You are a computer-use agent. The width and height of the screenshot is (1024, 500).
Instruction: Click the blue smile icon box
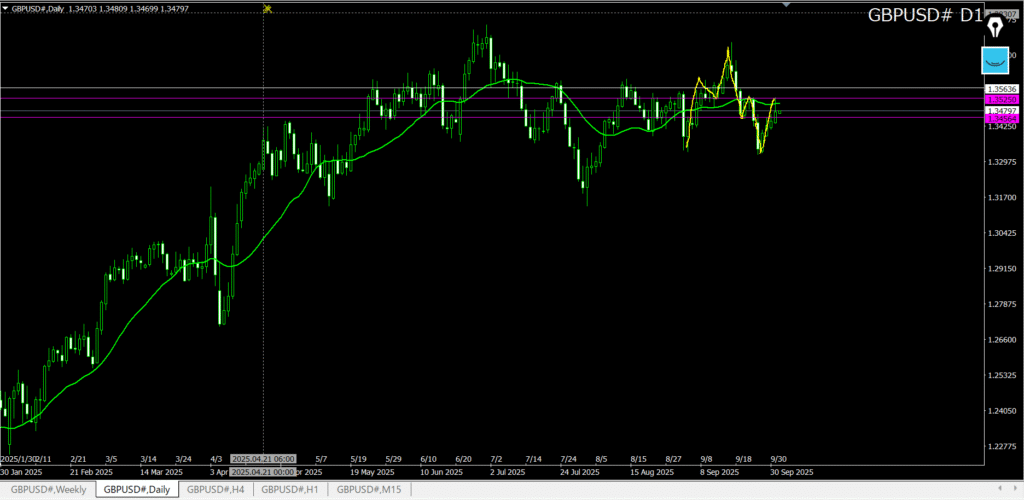click(995, 60)
